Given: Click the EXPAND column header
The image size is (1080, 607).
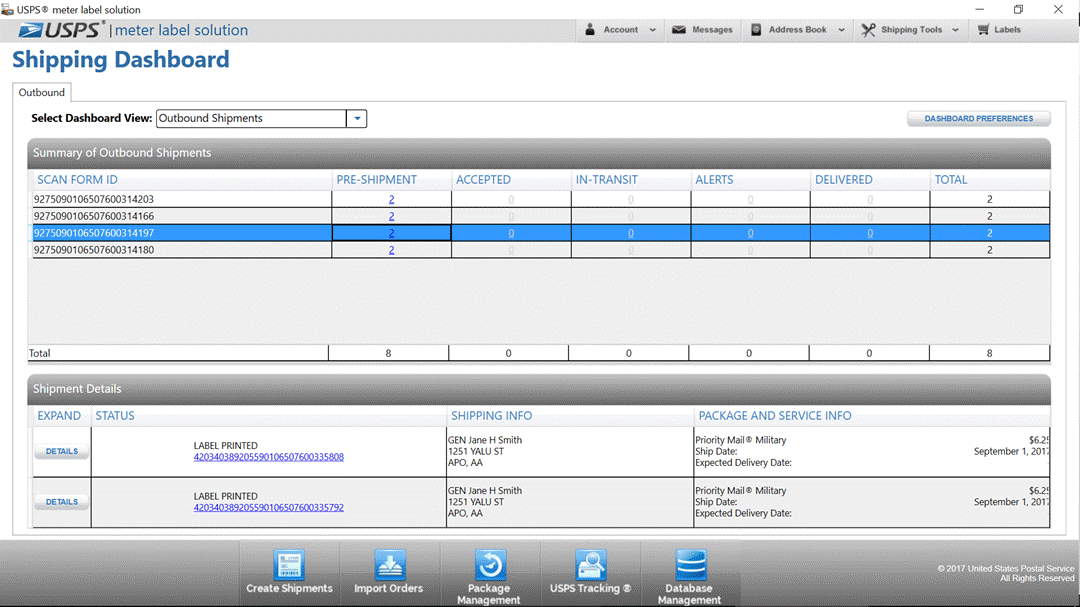Looking at the screenshot, I should [x=59, y=415].
